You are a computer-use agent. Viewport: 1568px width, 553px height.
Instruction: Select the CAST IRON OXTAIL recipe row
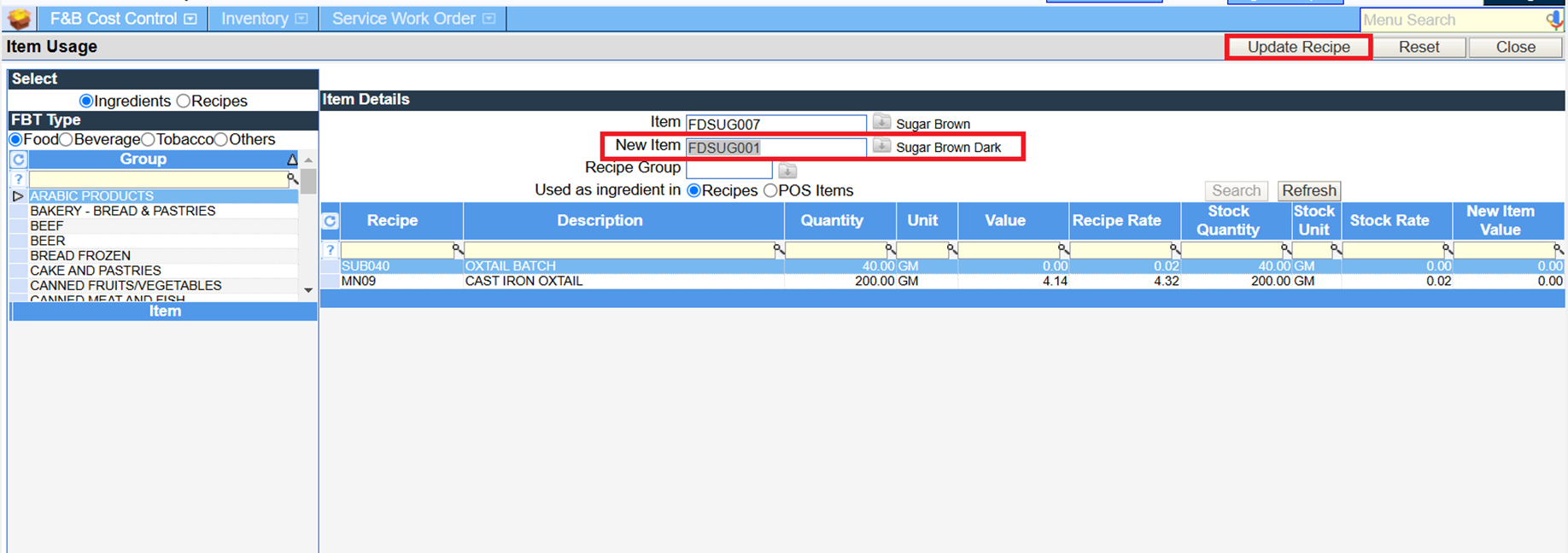click(524, 281)
